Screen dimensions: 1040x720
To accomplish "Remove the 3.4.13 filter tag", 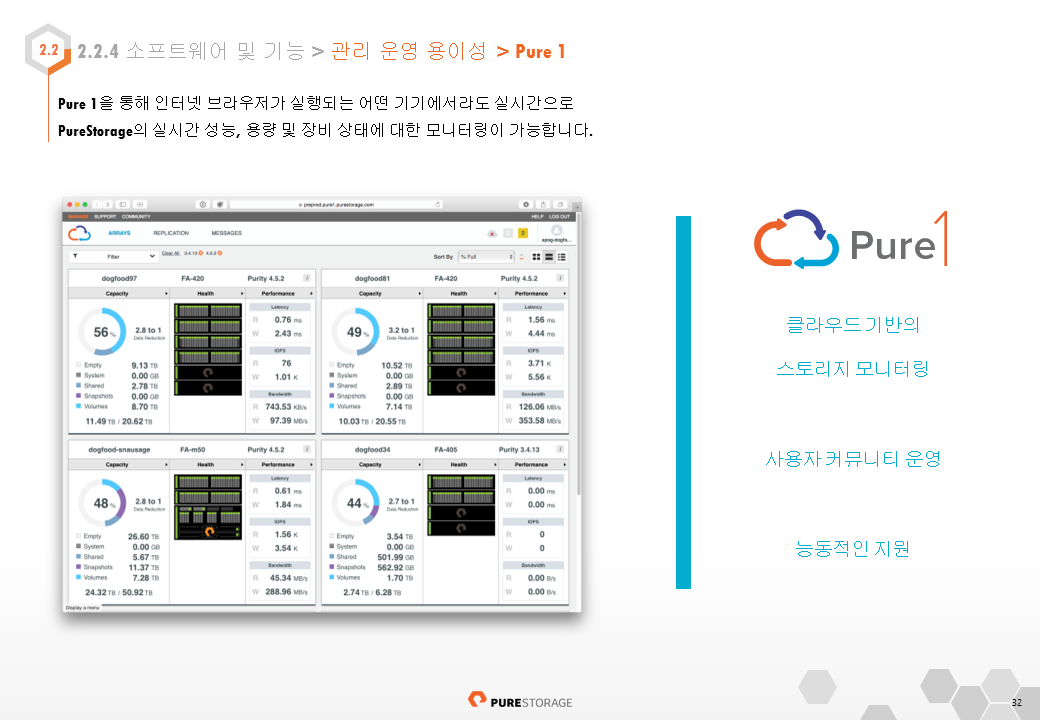I will (201, 253).
